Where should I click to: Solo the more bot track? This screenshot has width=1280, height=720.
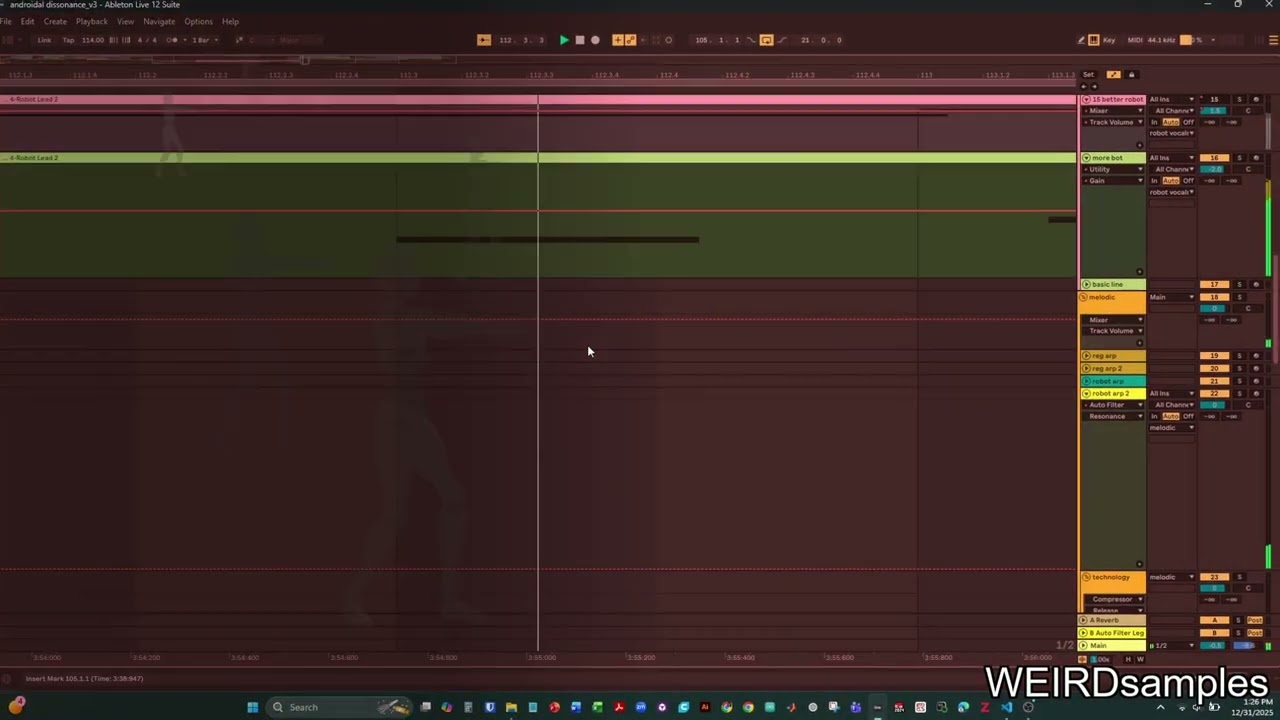point(1240,158)
